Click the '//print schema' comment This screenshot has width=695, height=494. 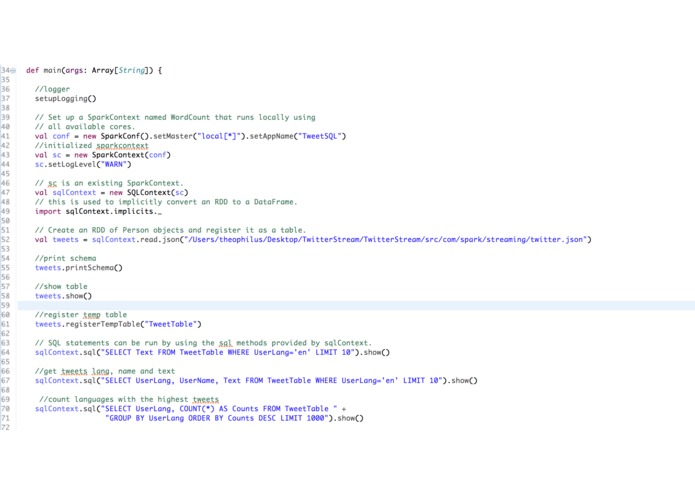point(66,258)
